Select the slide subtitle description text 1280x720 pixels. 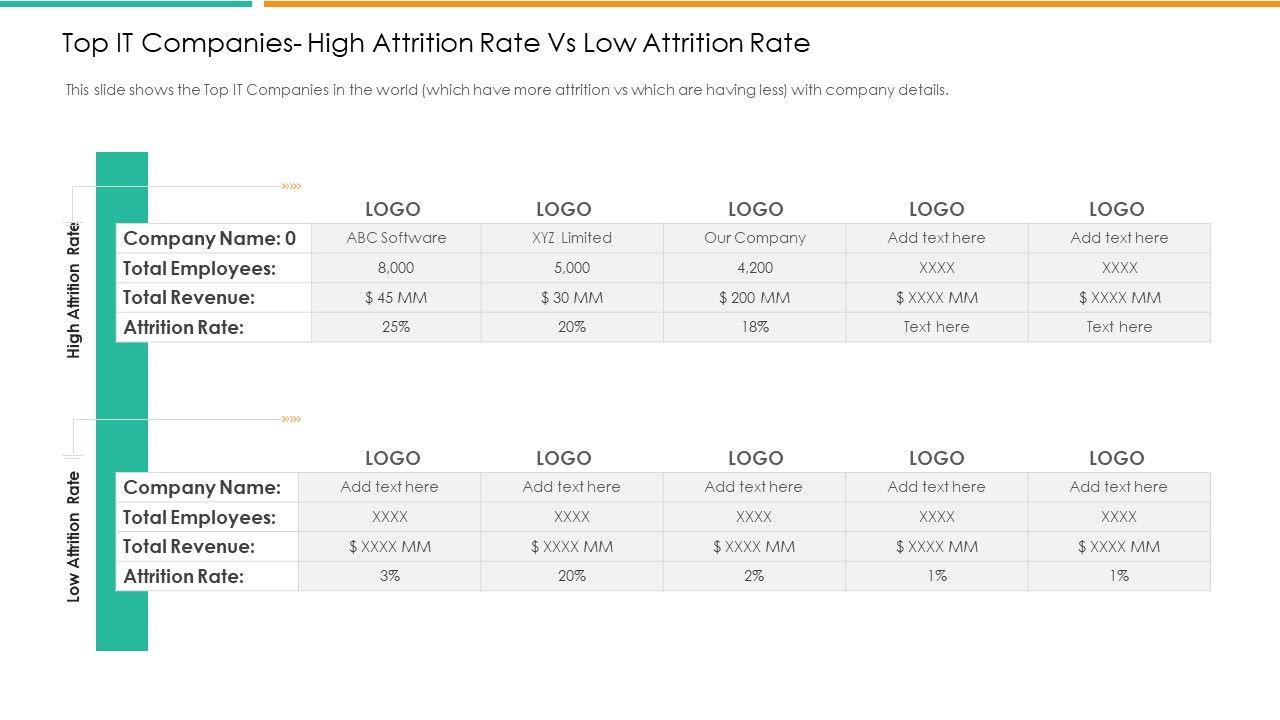506,90
